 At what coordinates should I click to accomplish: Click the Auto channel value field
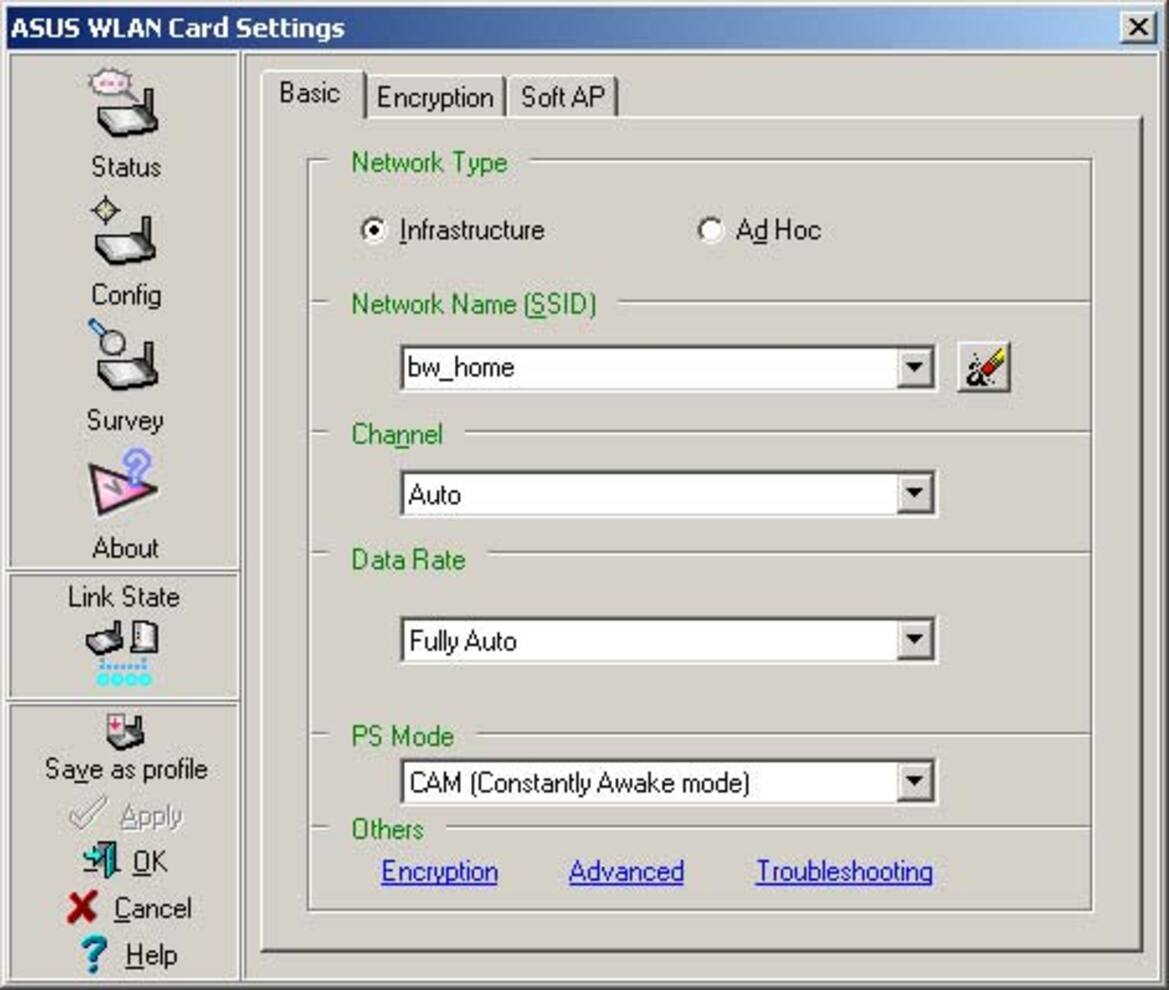point(649,493)
